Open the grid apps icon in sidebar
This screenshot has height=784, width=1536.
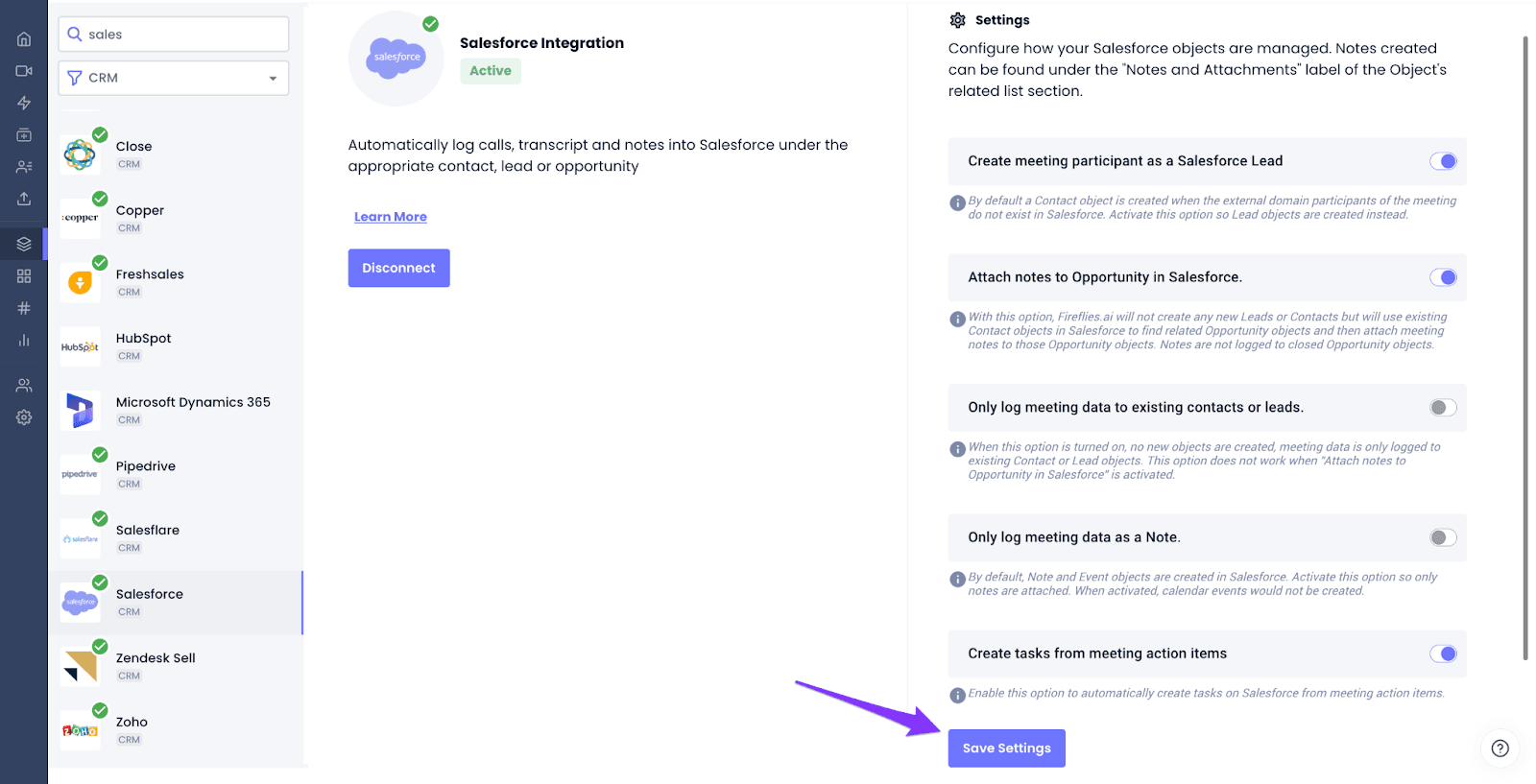(24, 276)
